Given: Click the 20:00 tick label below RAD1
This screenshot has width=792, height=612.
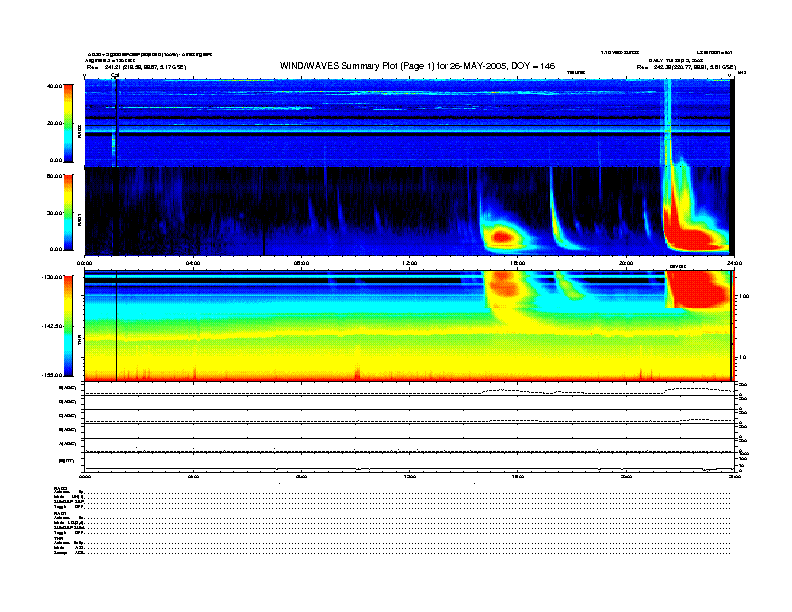Looking at the screenshot, I should coord(626,263).
